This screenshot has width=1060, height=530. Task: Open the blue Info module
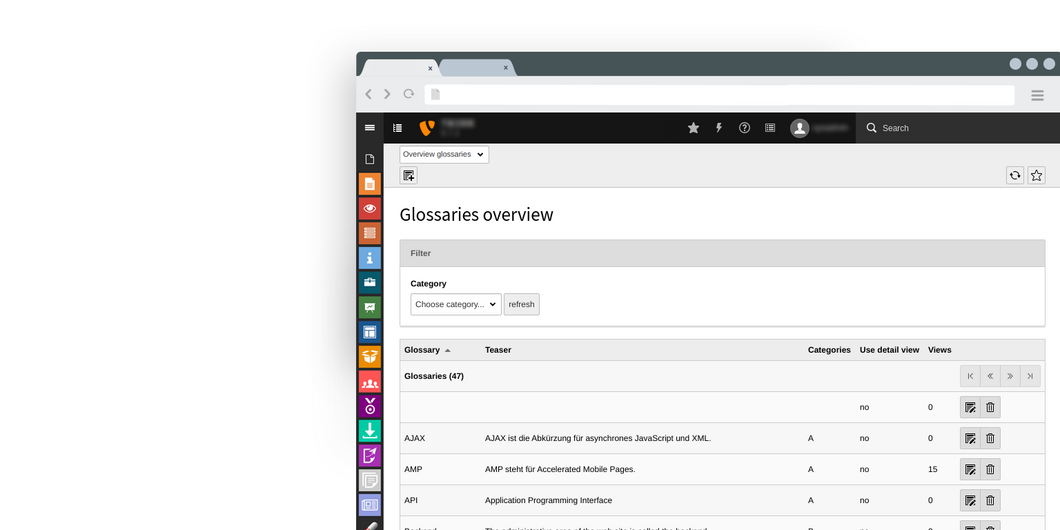coord(370,258)
